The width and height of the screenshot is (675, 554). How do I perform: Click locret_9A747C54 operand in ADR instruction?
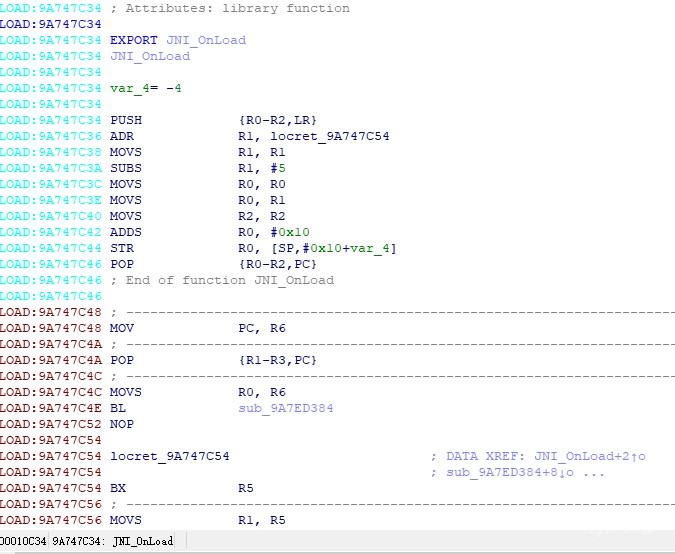click(330, 136)
